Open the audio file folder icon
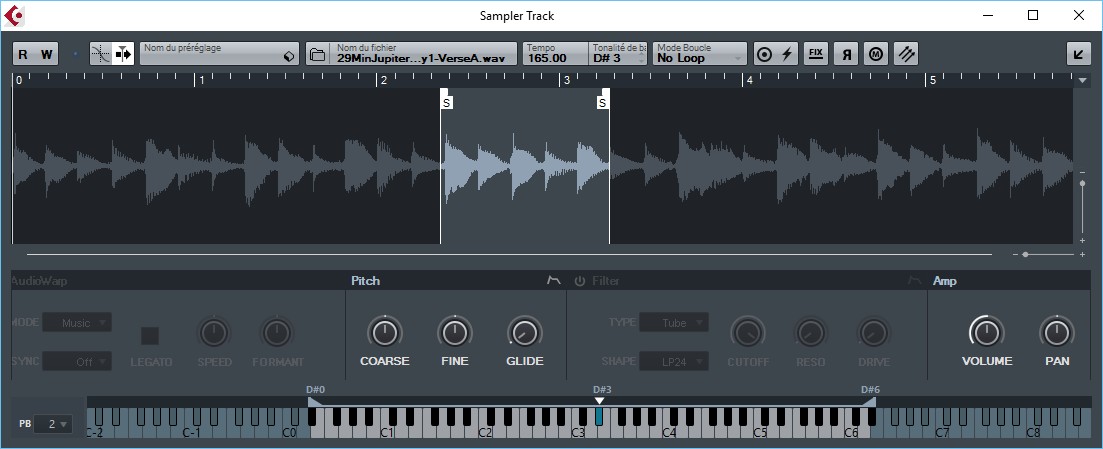Image resolution: width=1103 pixels, height=449 pixels. [318, 54]
